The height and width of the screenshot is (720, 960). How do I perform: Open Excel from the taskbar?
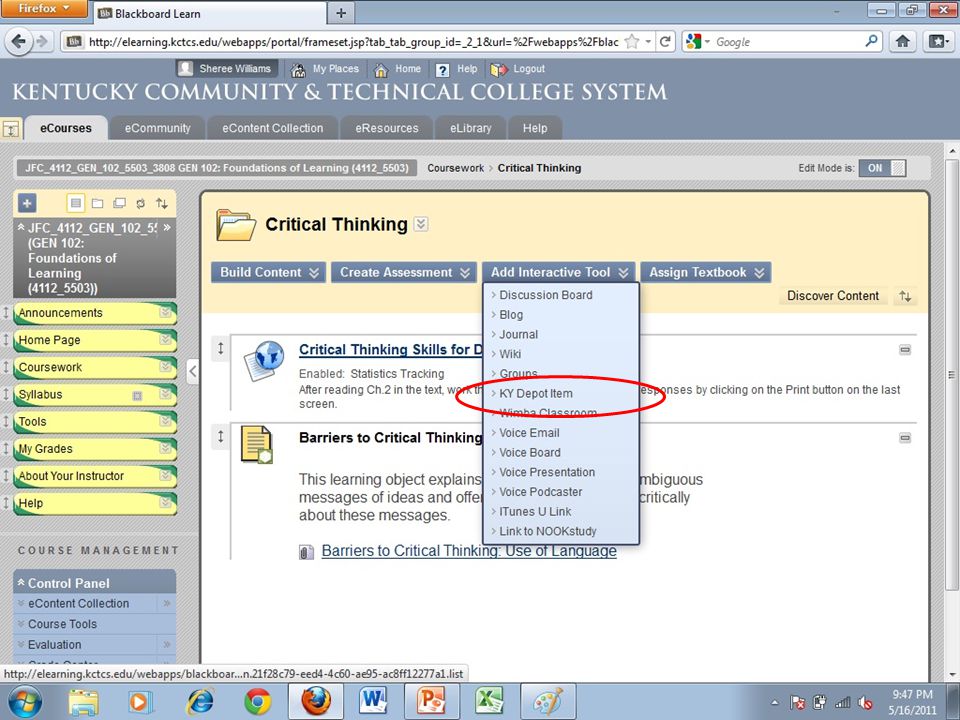[489, 701]
